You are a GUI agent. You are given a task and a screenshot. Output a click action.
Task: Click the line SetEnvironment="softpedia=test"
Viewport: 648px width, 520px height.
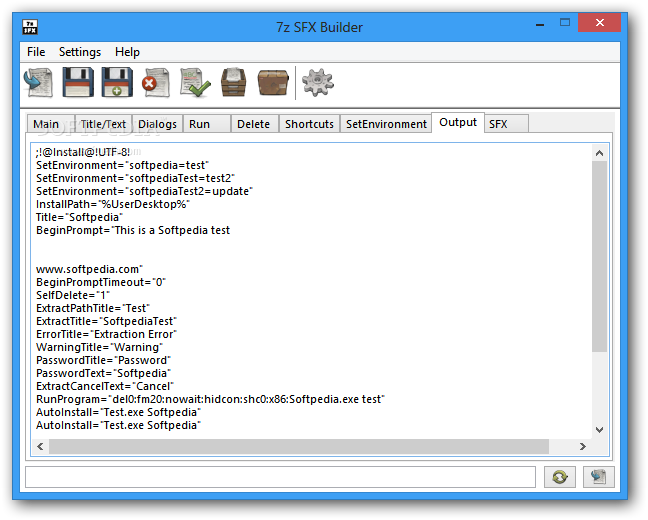point(122,165)
